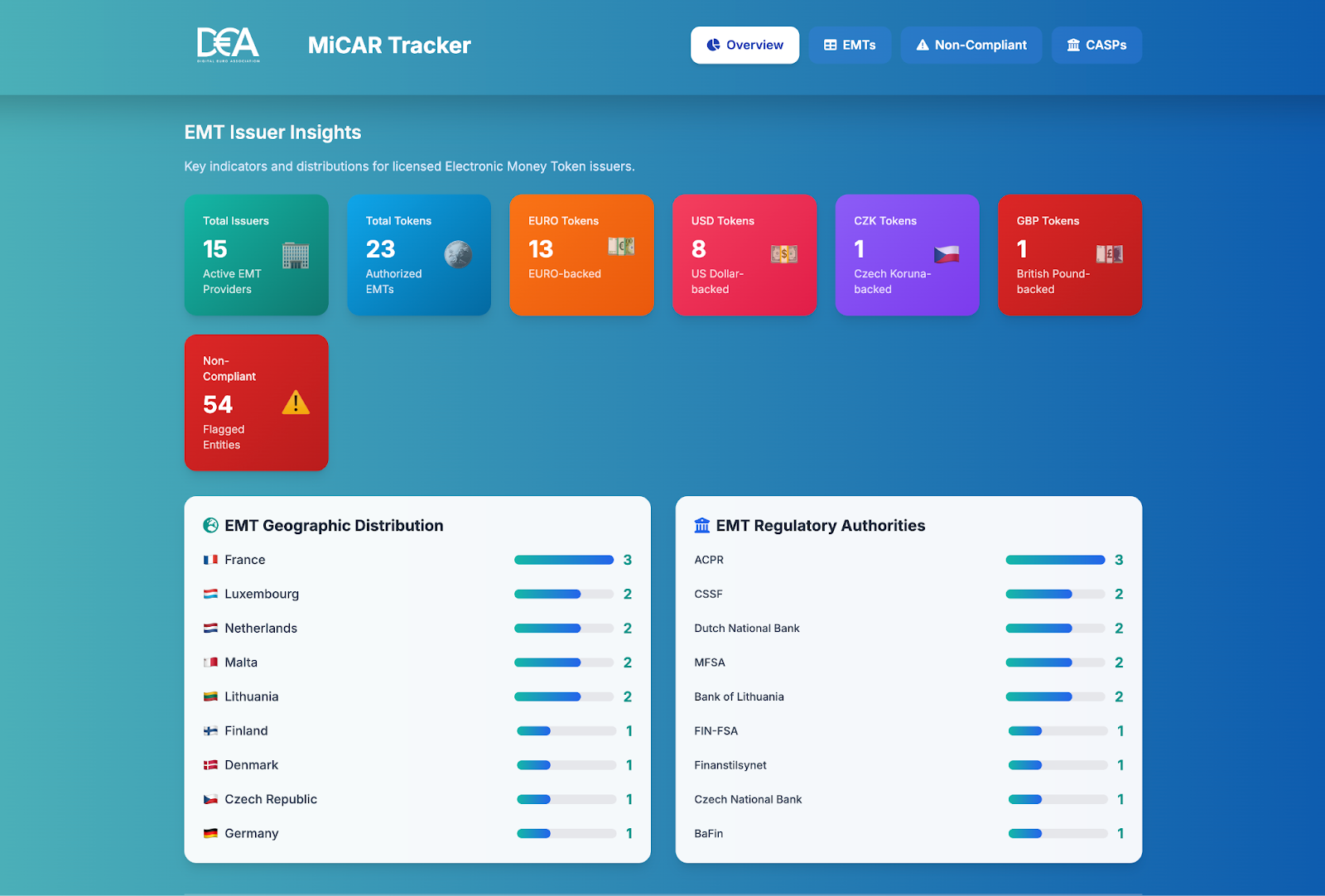Viewport: 1325px width, 896px height.
Task: Click the bank icon beside EMT Regulatory Authorities
Action: coord(702,526)
